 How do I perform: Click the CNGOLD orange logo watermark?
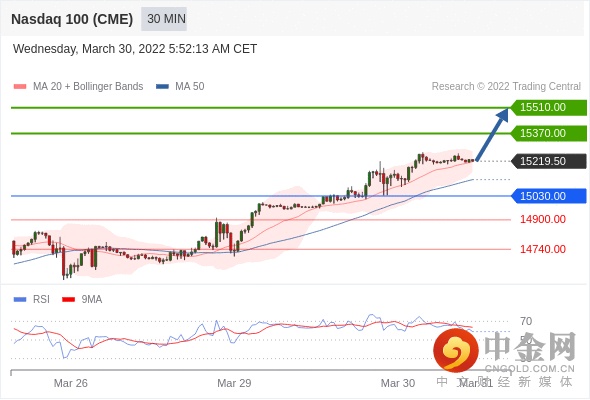(456, 350)
